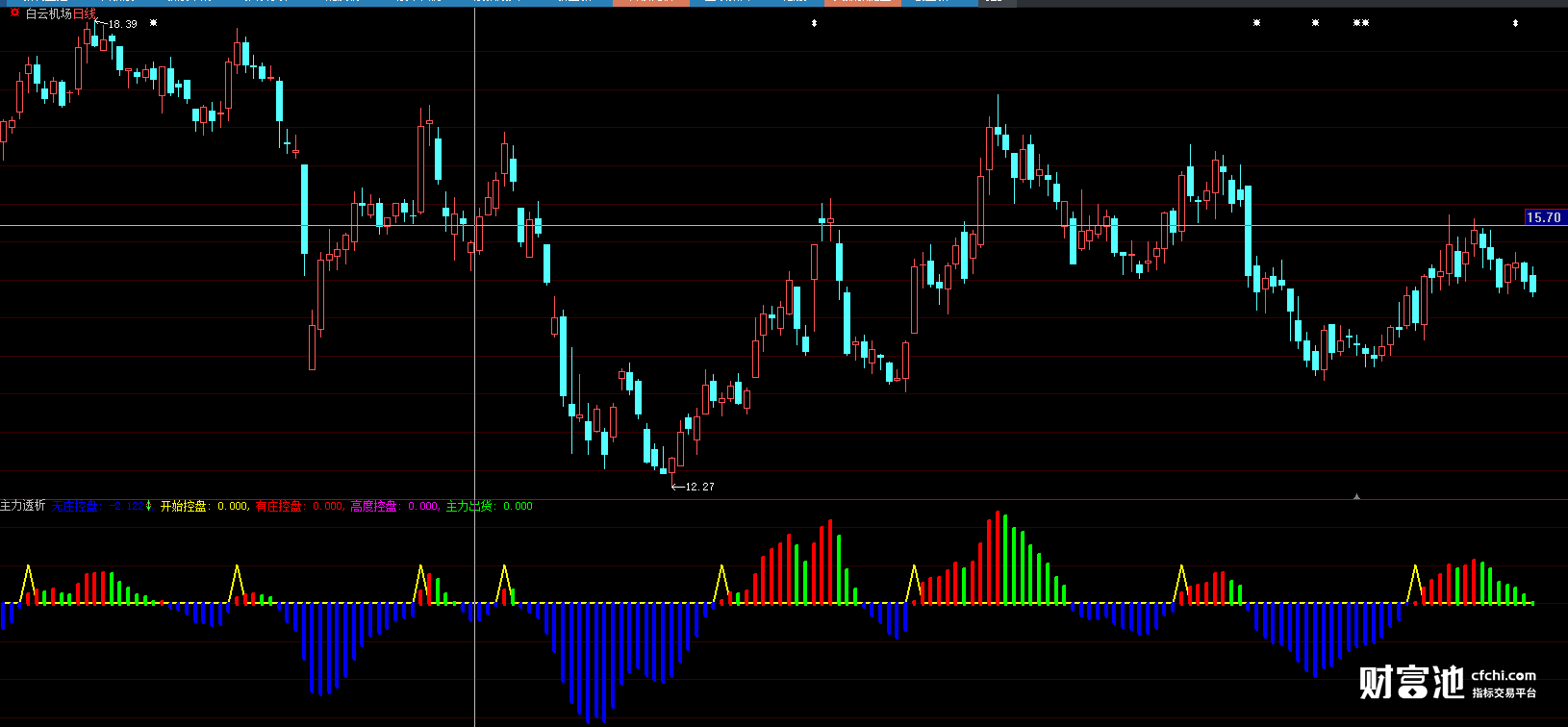Click the candlestick at the 12.27 low
Viewport: 1568px width, 727px height.
pyautogui.click(x=671, y=466)
